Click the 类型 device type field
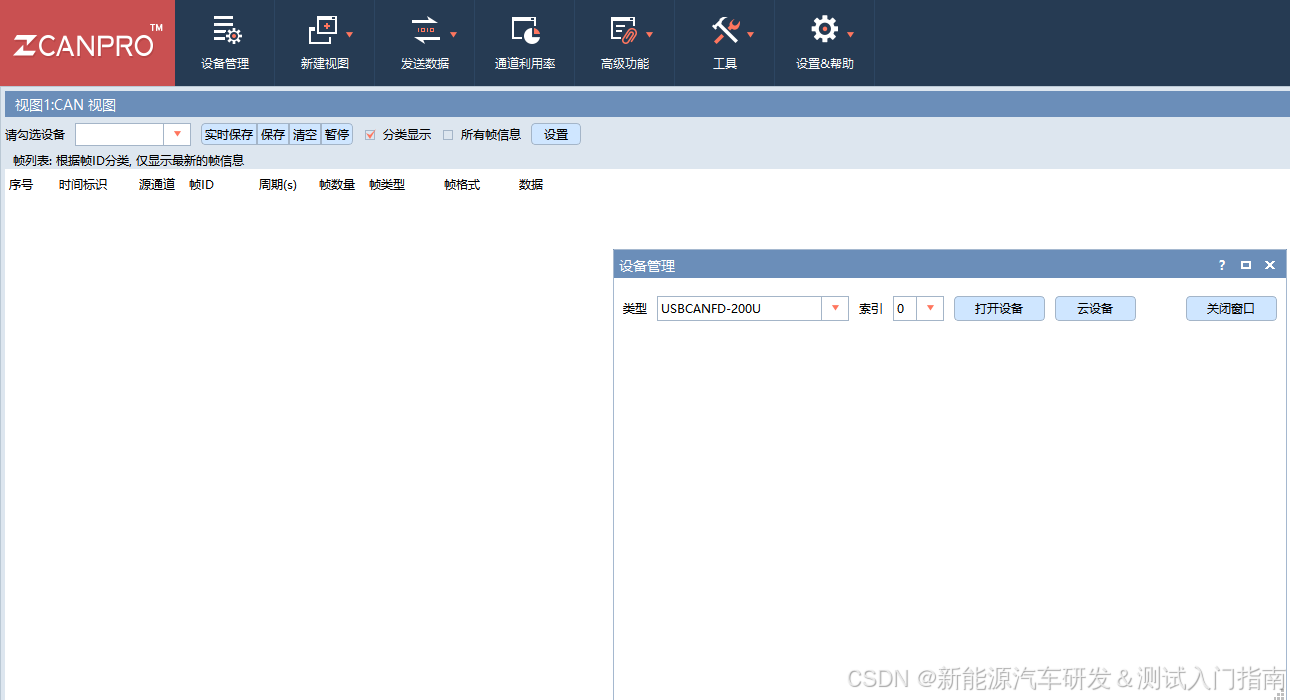Viewport: 1290px width, 700px height. pos(740,308)
